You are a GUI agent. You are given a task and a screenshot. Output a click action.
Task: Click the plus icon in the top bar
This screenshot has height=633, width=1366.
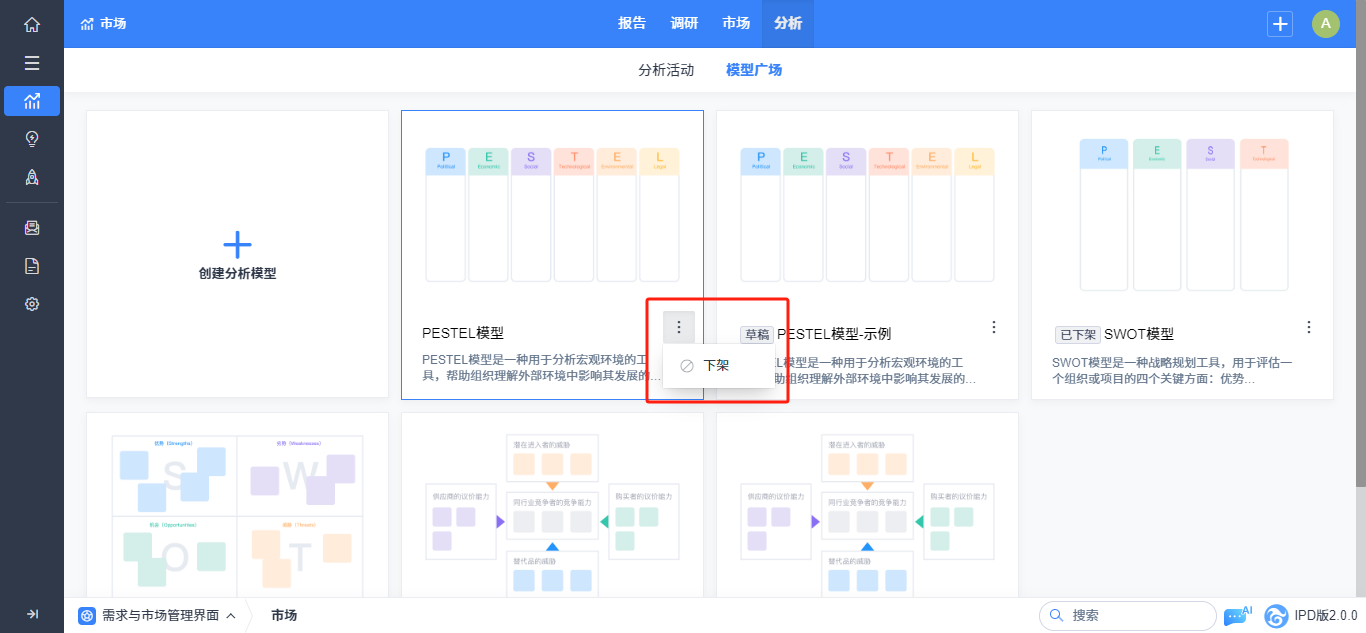click(x=1280, y=24)
